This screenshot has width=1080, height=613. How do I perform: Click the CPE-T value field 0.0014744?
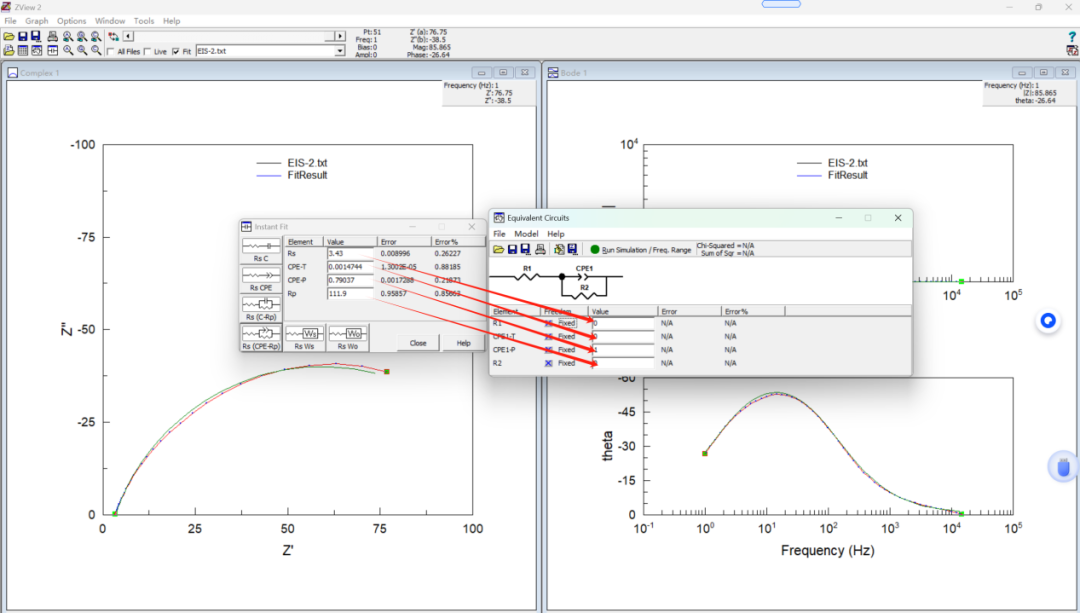click(x=351, y=267)
